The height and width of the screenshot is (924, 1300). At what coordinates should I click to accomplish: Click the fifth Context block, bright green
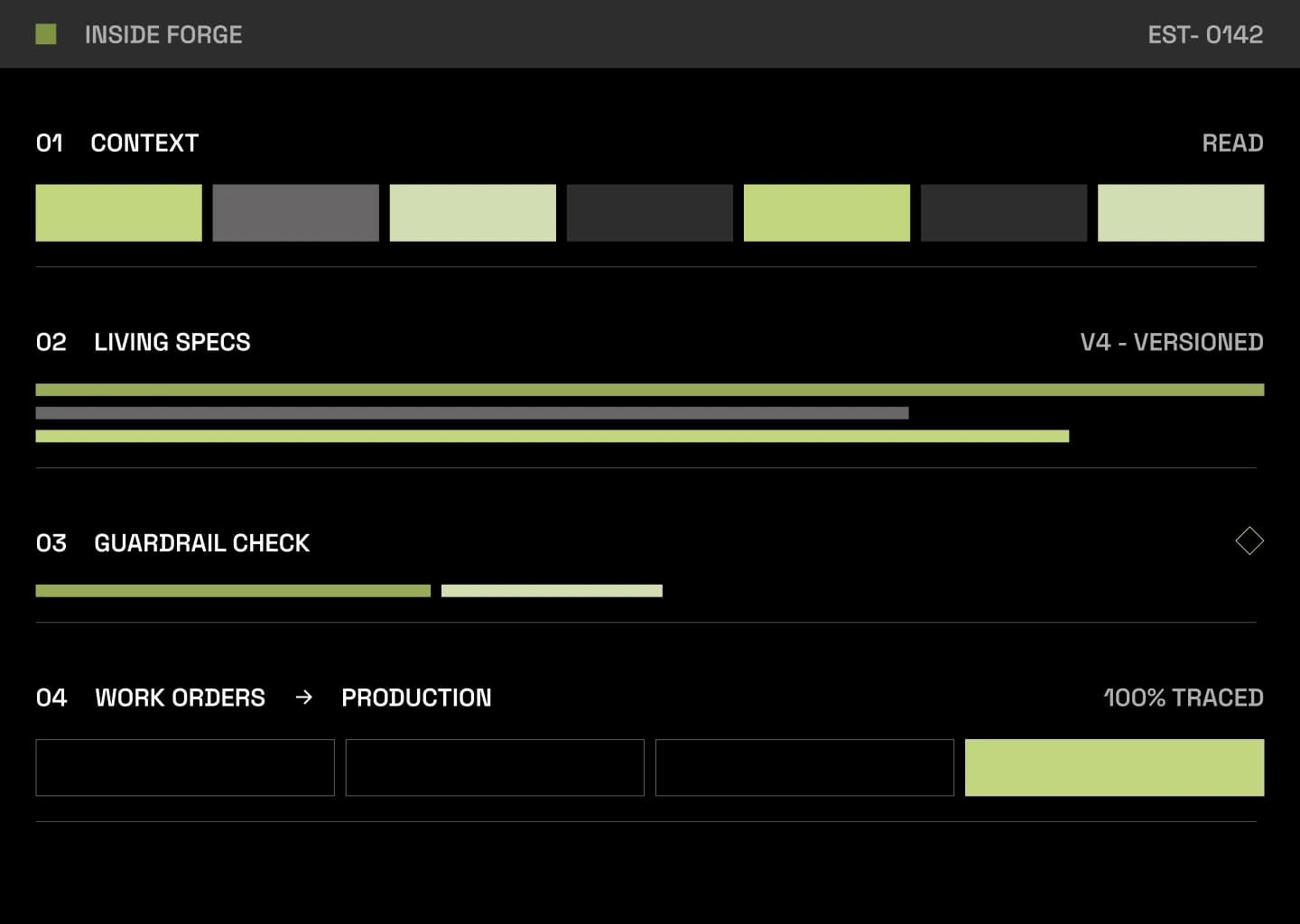point(826,213)
